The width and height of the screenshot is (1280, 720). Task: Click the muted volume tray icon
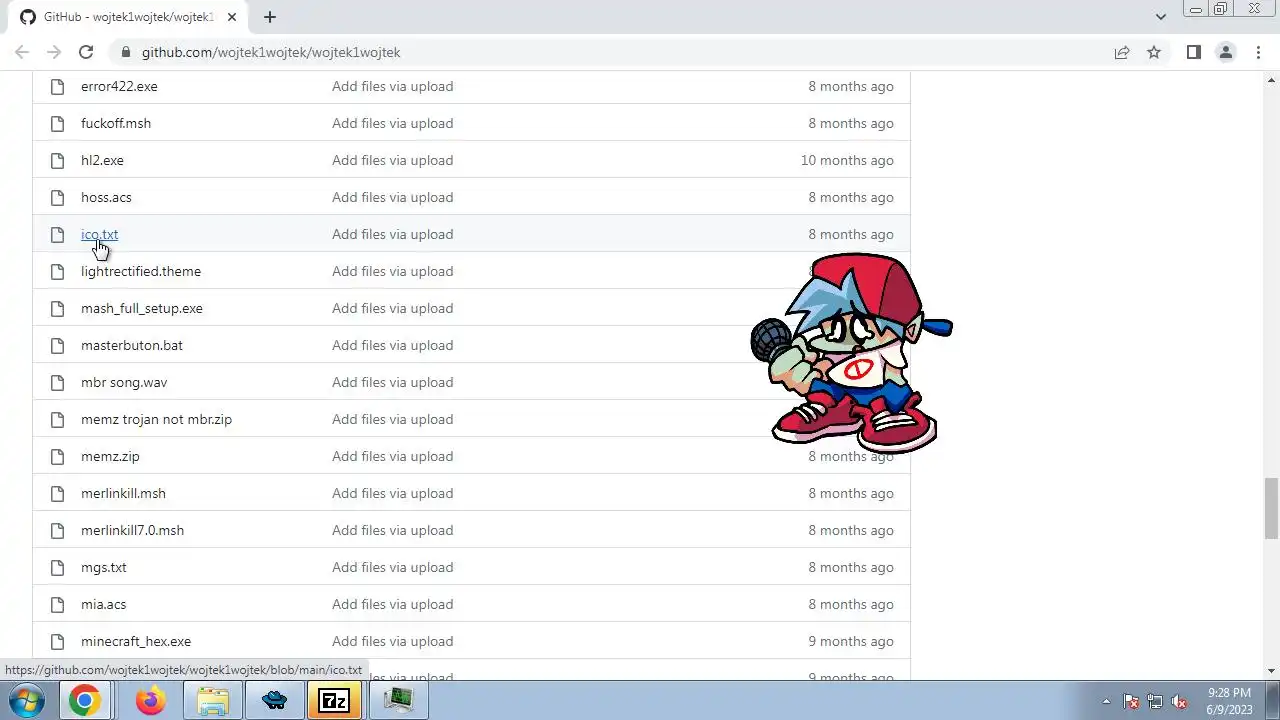(1179, 701)
